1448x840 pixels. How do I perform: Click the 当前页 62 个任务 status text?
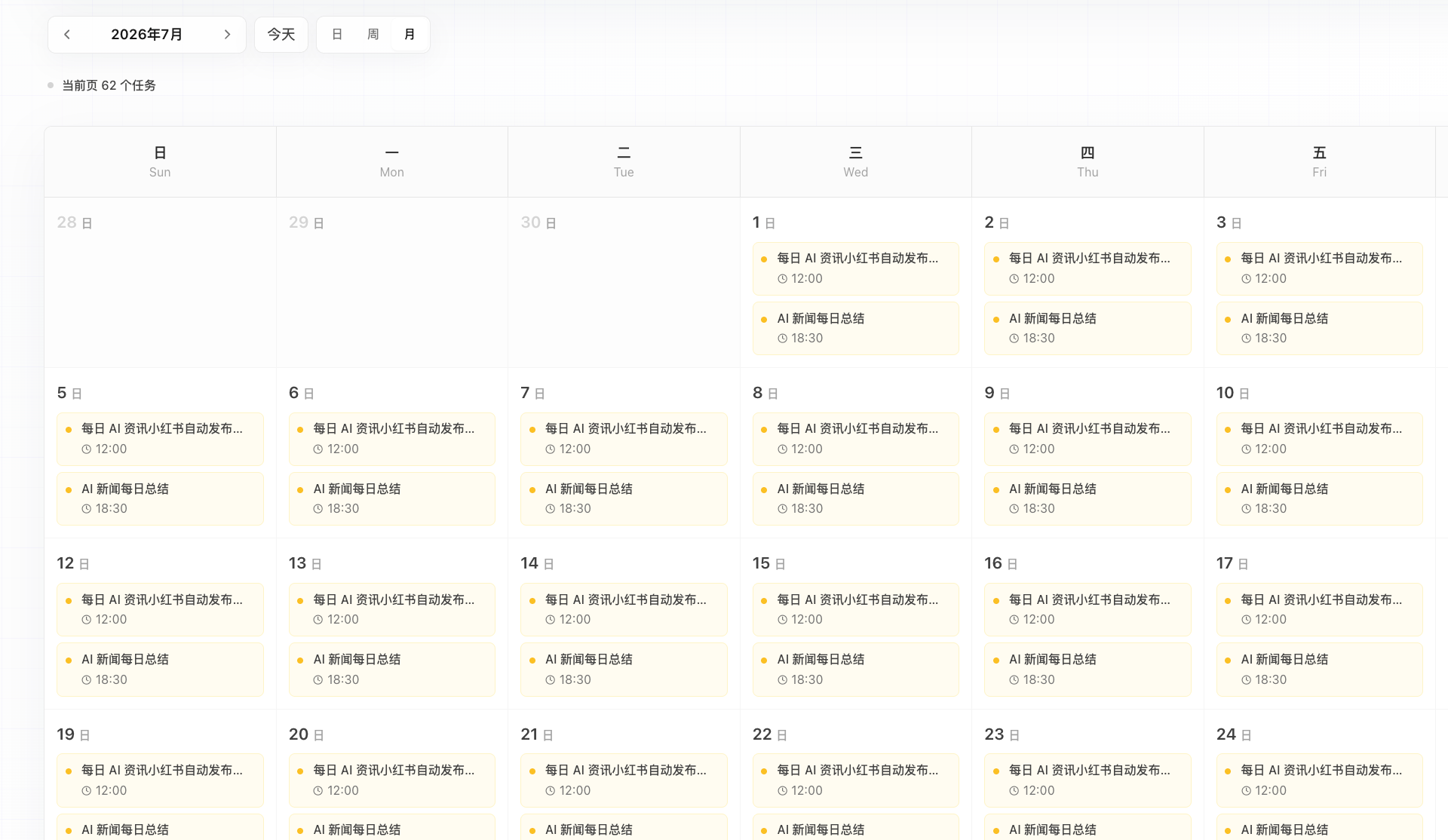click(x=109, y=85)
